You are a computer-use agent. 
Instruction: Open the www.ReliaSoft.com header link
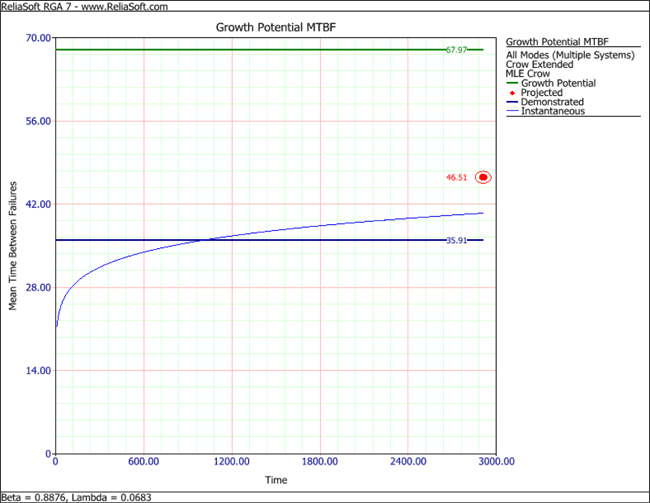[121, 6]
